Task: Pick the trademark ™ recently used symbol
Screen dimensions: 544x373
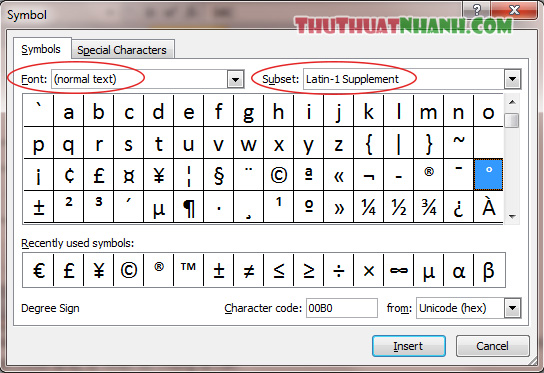Action: point(188,270)
